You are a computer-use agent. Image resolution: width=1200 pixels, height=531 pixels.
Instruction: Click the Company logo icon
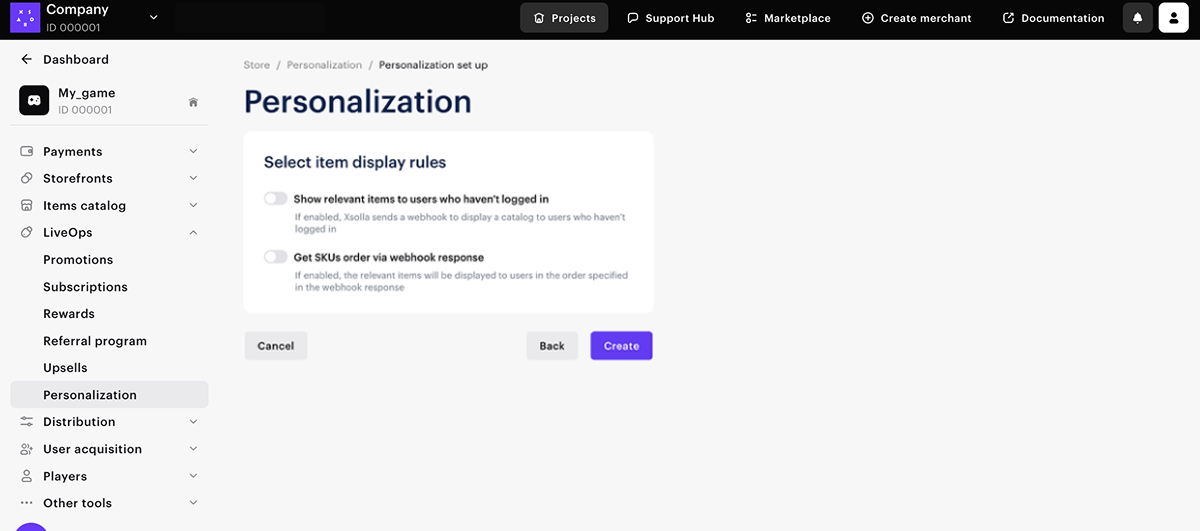pos(24,17)
